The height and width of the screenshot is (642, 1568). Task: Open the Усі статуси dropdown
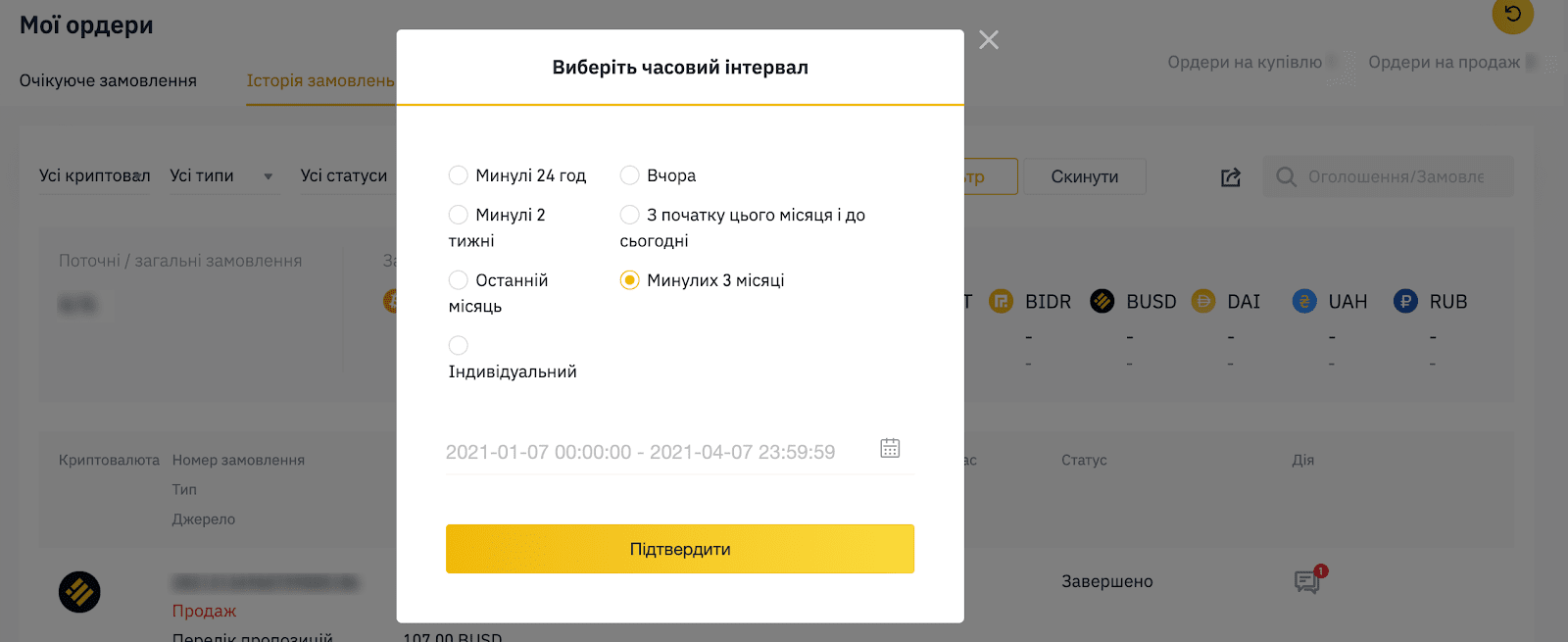344,176
